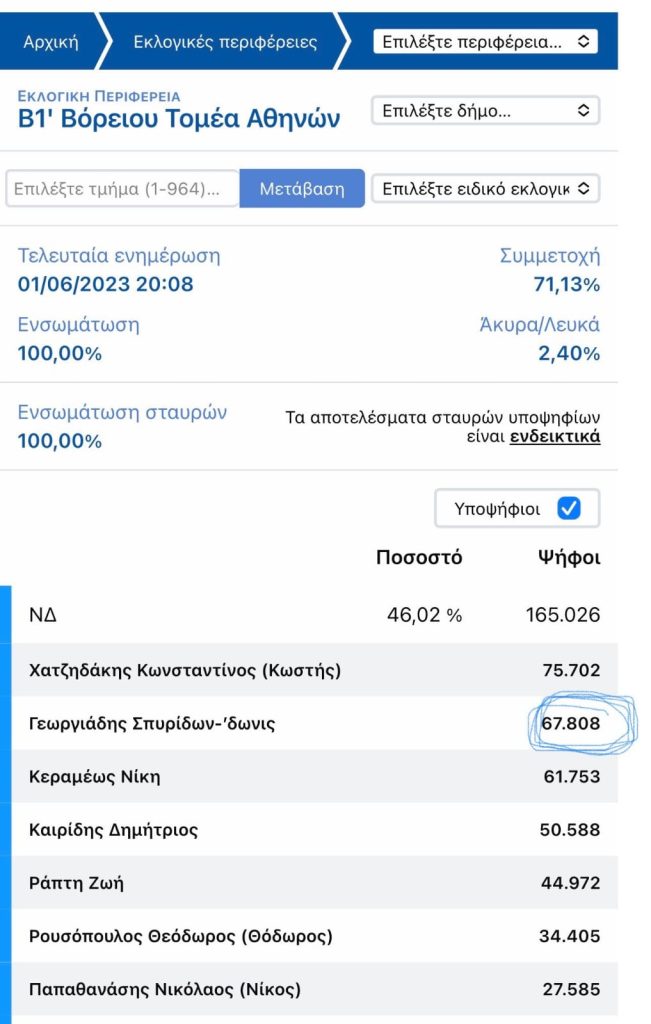Expand the Επιλέξτε περιφέρεια dropdown
The image size is (651, 1024).
tap(485, 41)
